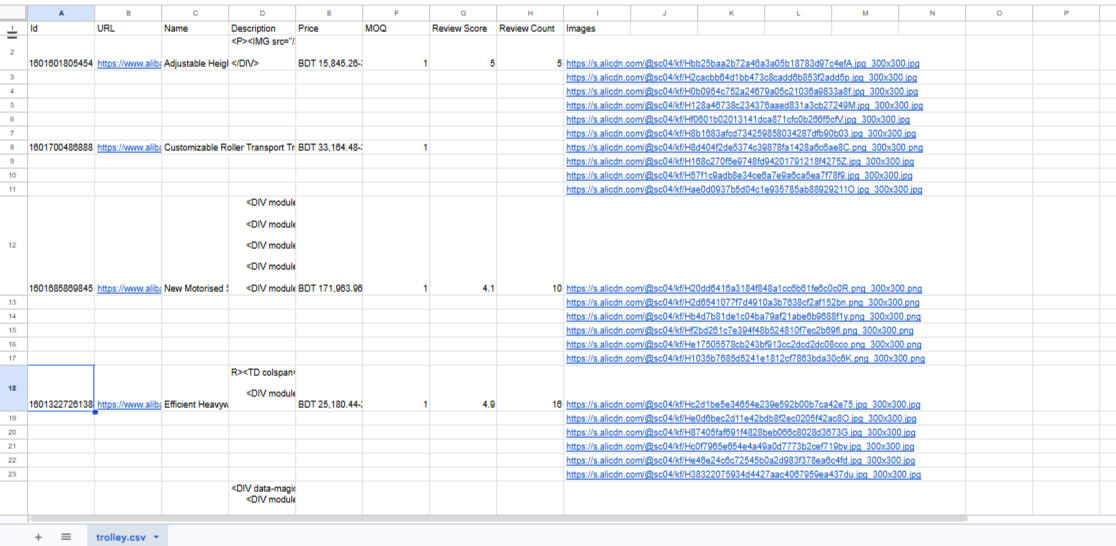Open the Alibaba URL link in row 2
1116x546 pixels.
tap(128, 63)
